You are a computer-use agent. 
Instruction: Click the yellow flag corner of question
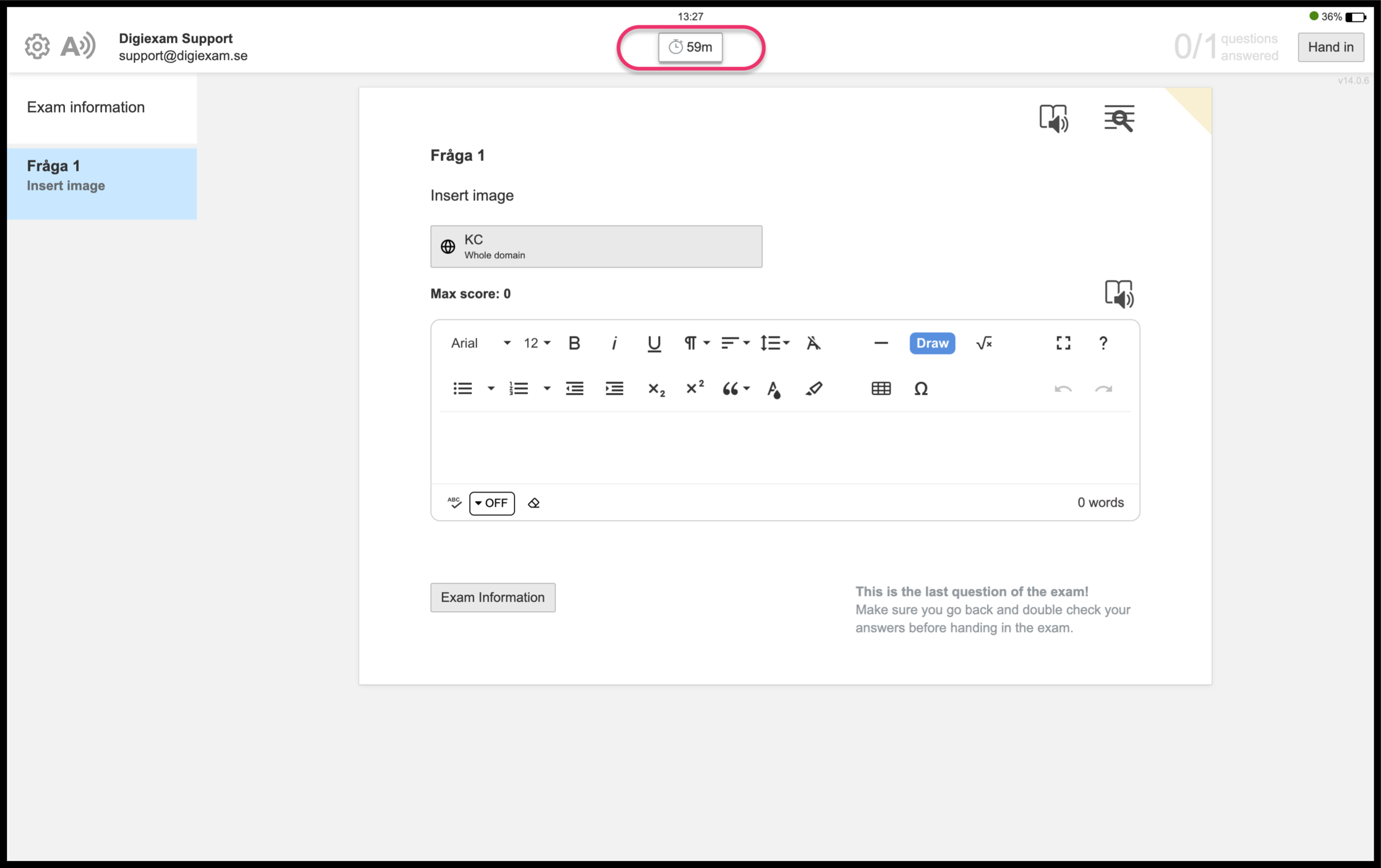1195,105
